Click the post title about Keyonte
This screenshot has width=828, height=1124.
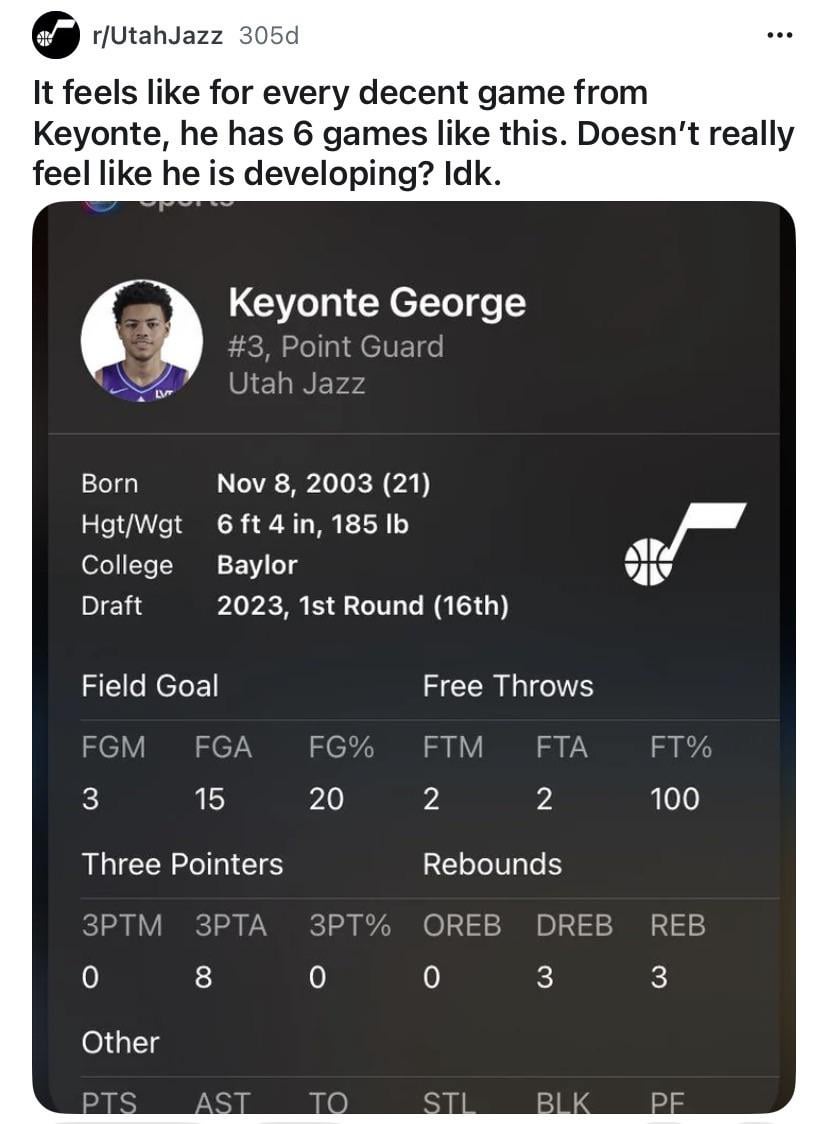click(412, 134)
